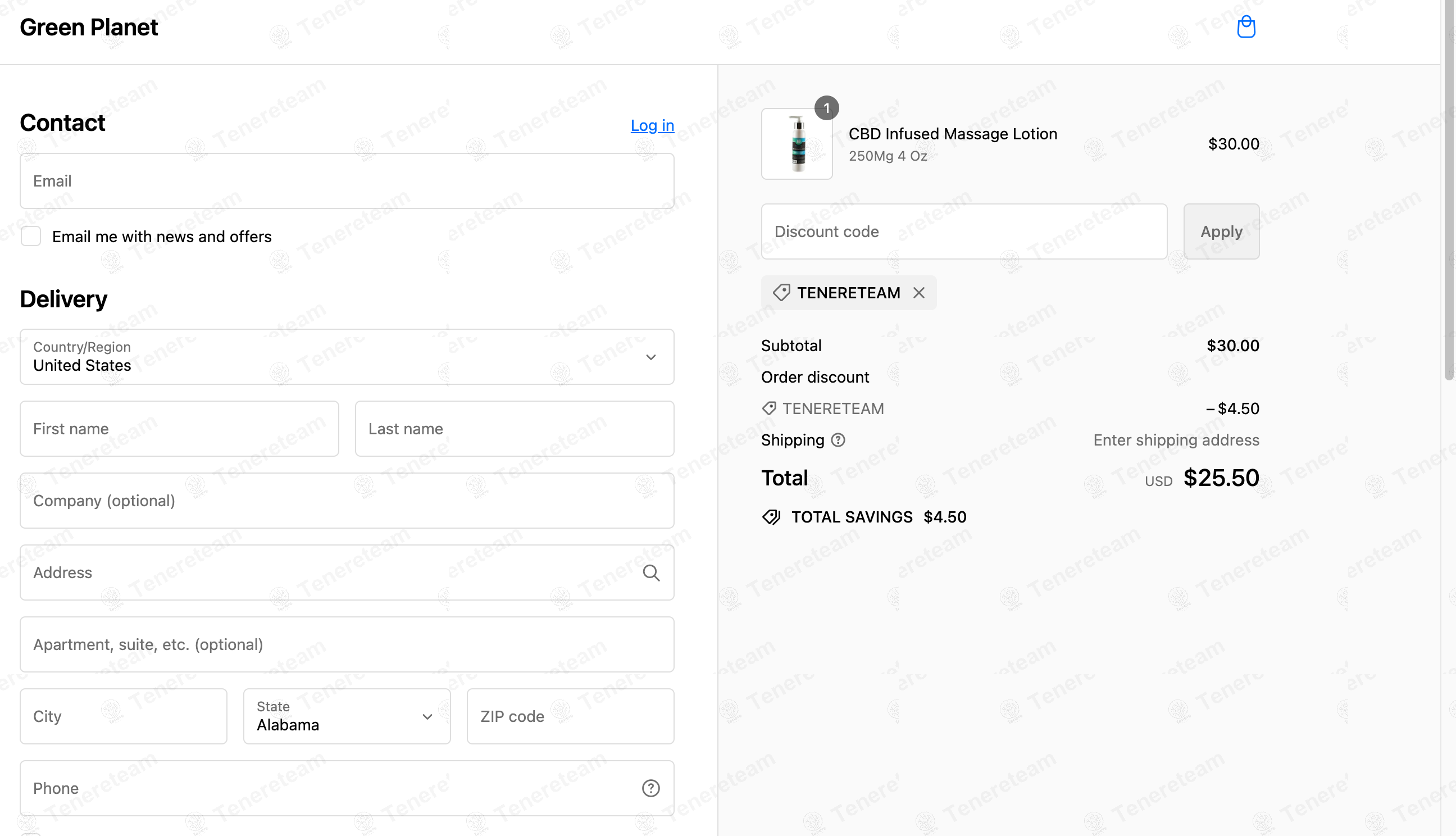Click the applied TENERETEAM discount tag icon
The height and width of the screenshot is (836, 1456).
[x=781, y=293]
